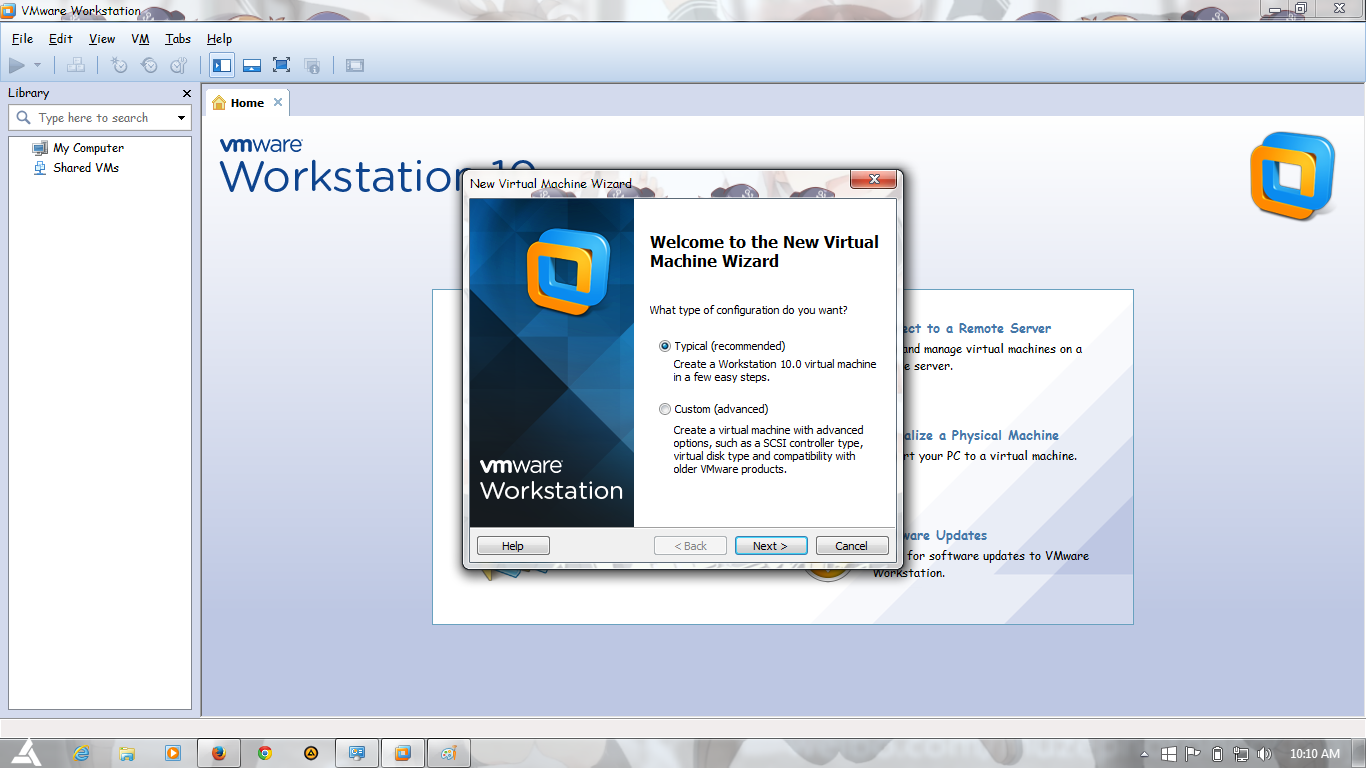
Task: Open the Tabs menu
Action: [x=177, y=39]
